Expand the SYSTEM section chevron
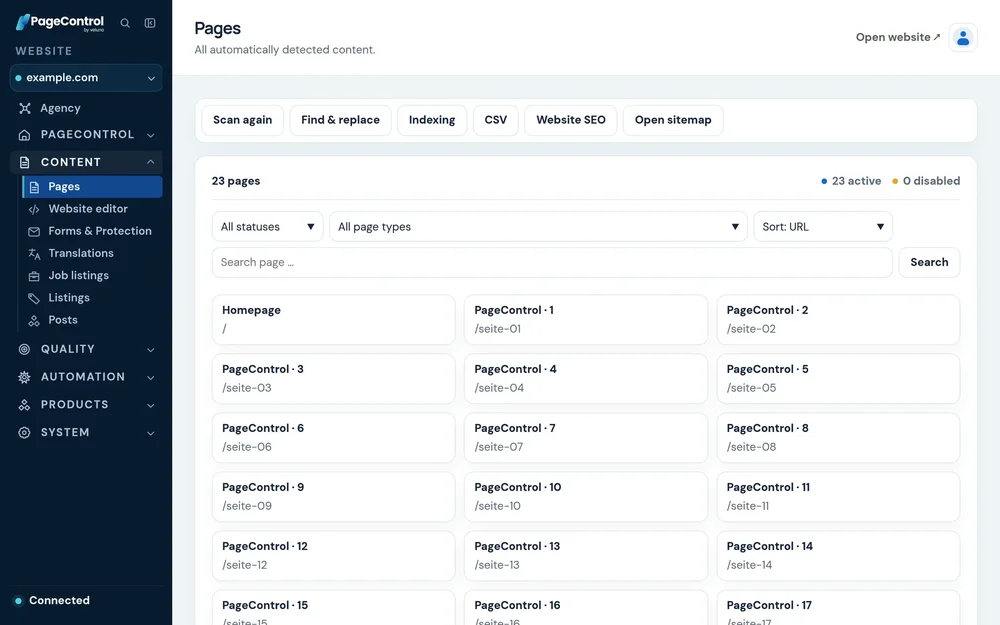The height and width of the screenshot is (625, 1000). click(151, 433)
